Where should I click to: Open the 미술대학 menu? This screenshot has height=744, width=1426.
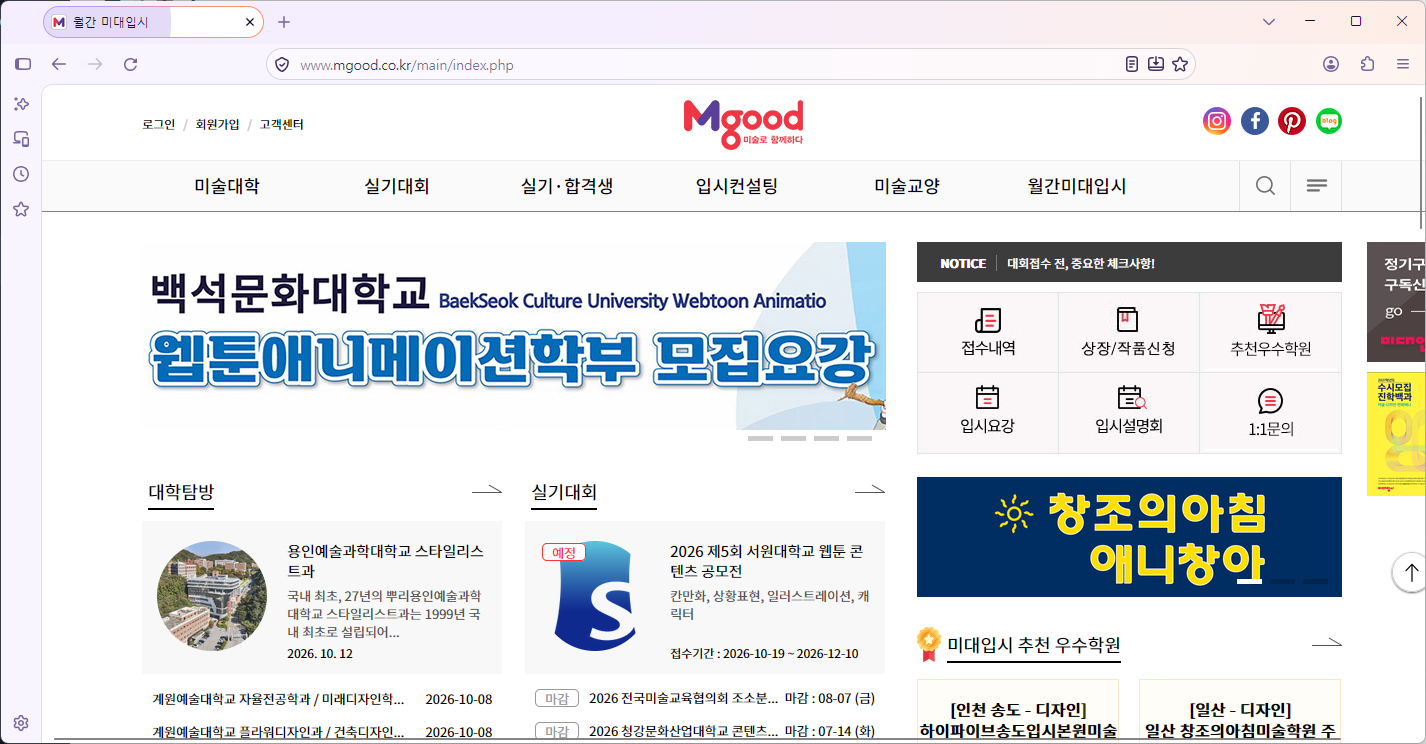[x=227, y=186]
